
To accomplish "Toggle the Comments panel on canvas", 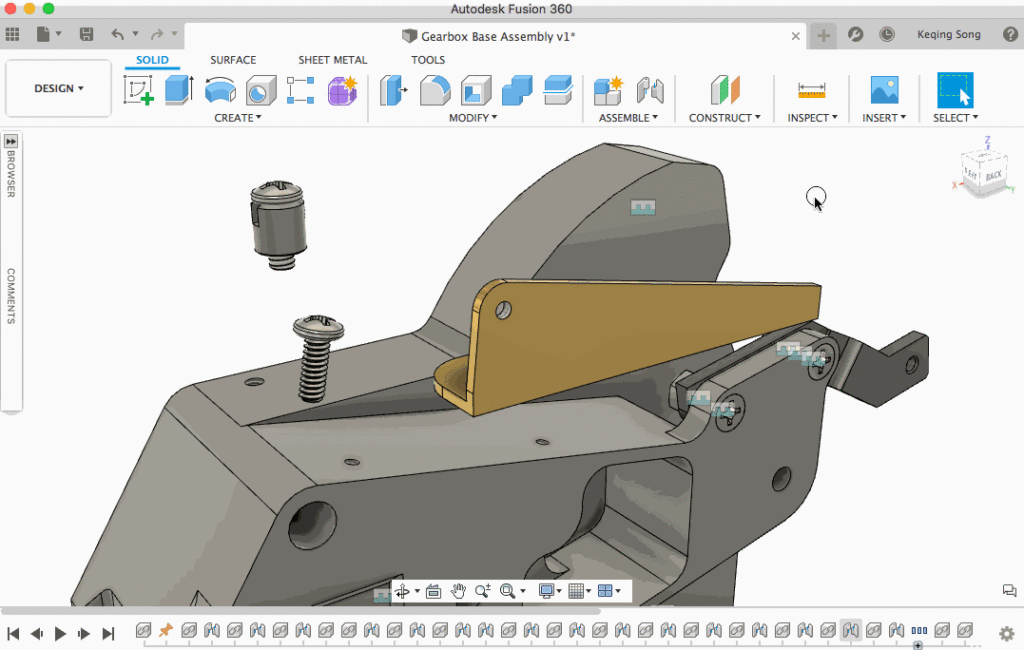I will click(x=1009, y=590).
